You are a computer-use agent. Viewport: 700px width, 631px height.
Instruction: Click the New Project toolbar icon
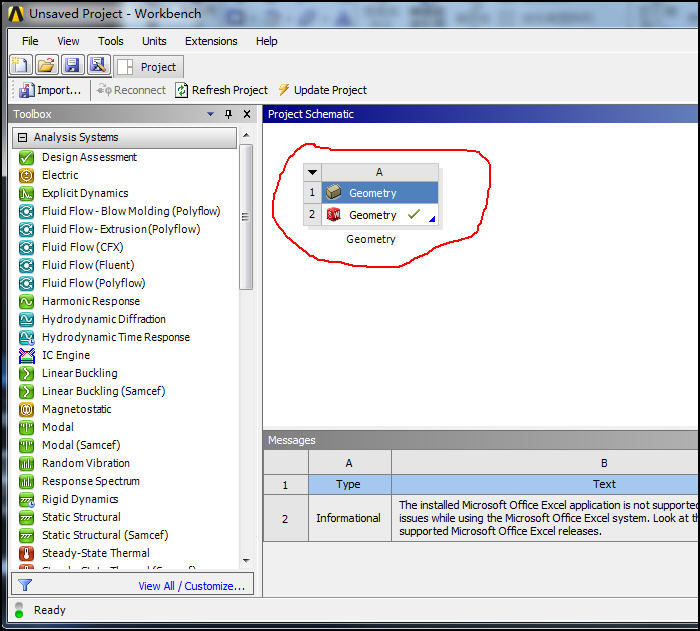click(x=21, y=66)
